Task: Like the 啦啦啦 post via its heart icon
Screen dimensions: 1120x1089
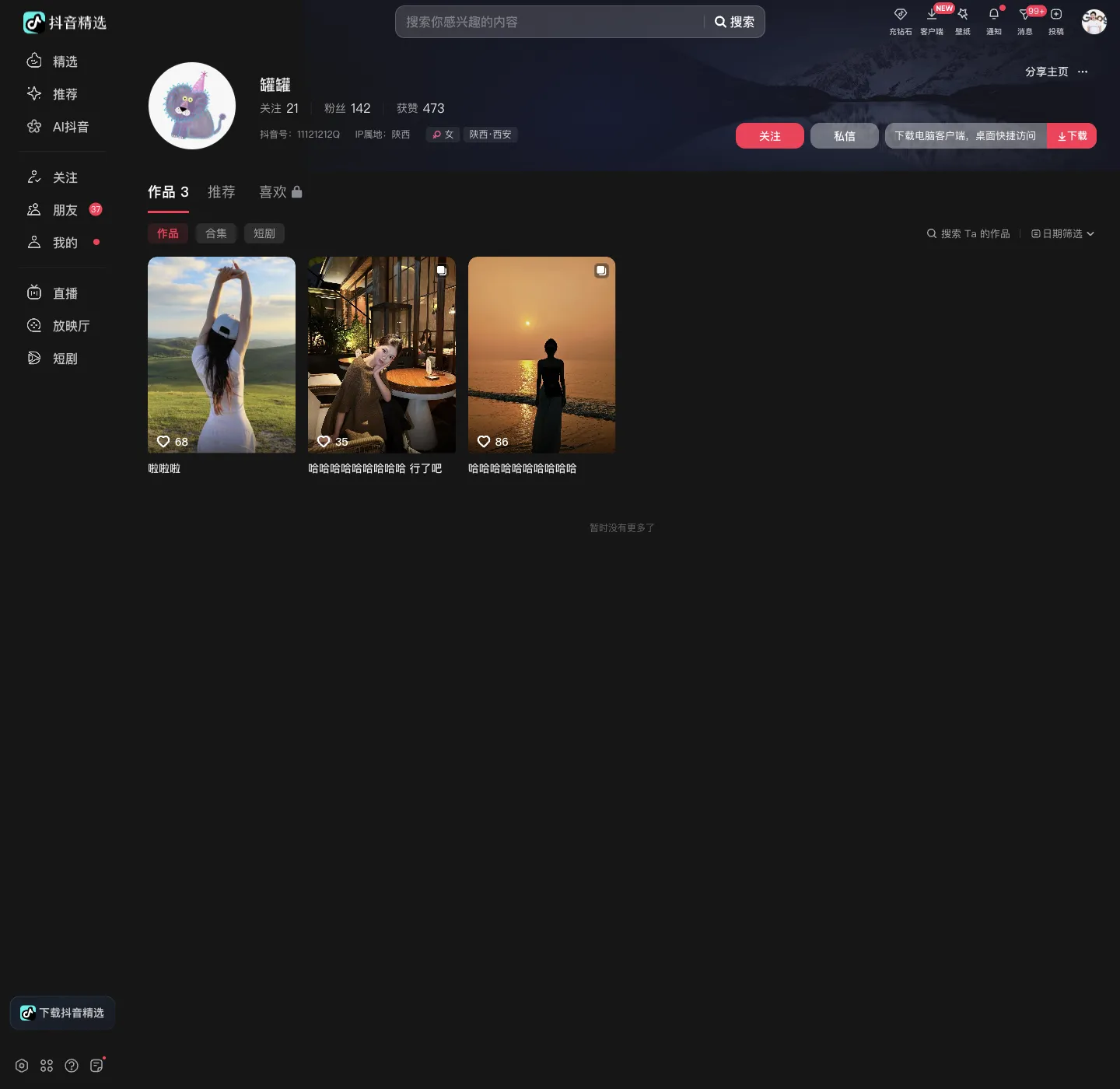Action: 163,441
